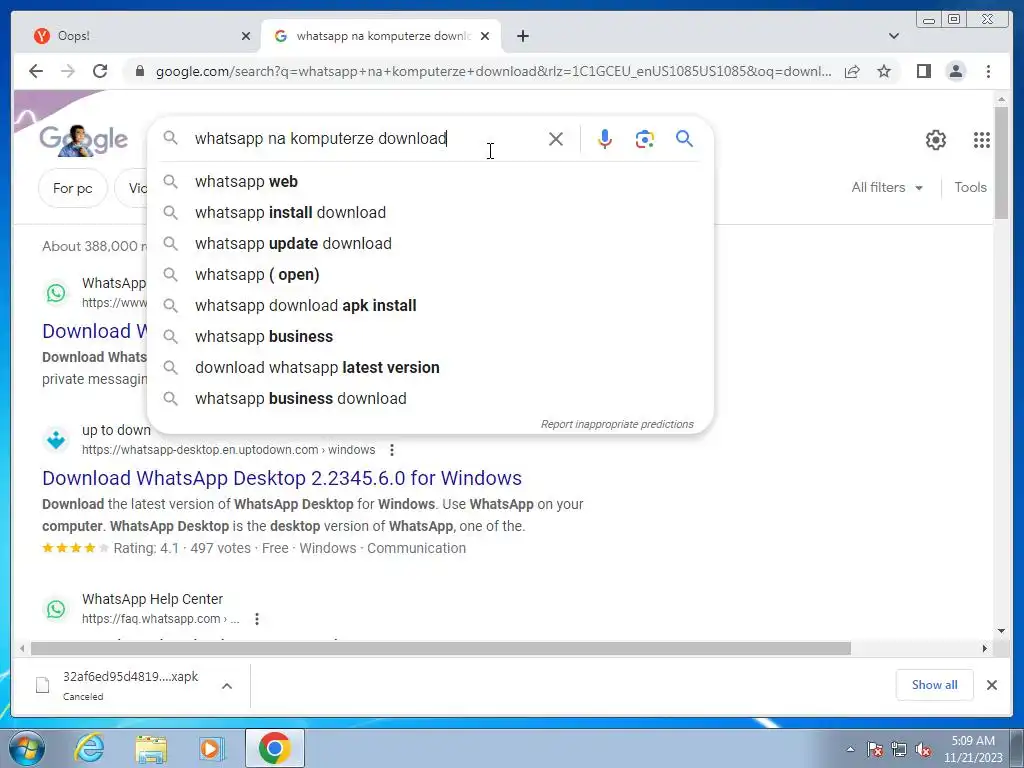Viewport: 1024px width, 768px height.
Task: Search by image with Google Lens
Action: [645, 139]
